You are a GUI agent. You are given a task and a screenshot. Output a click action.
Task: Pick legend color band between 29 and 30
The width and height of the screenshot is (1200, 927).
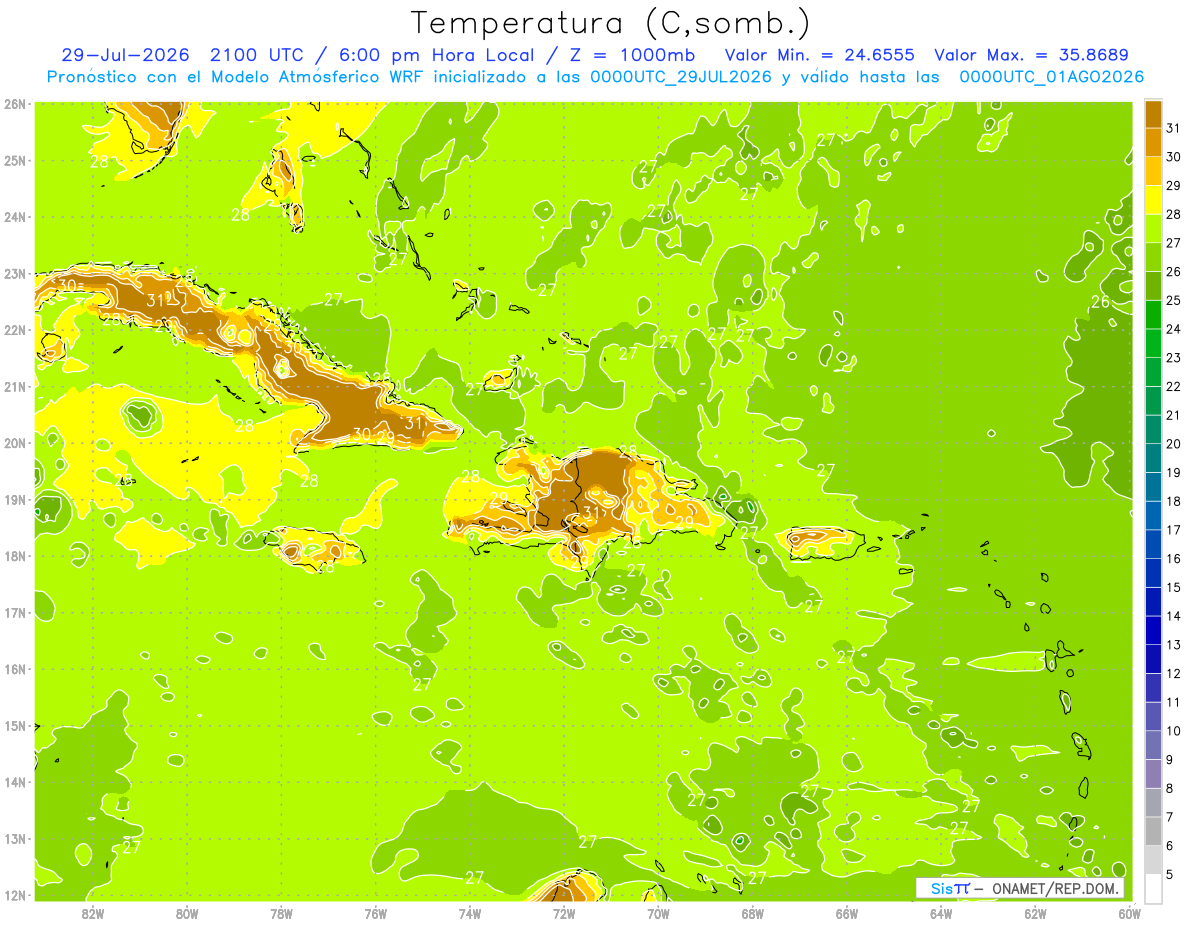(1153, 171)
